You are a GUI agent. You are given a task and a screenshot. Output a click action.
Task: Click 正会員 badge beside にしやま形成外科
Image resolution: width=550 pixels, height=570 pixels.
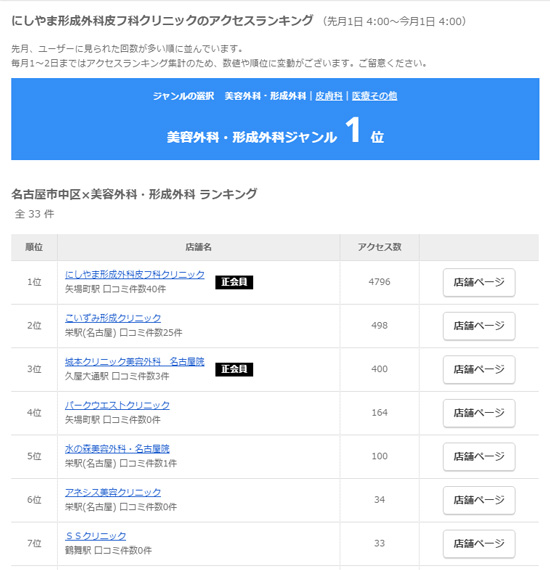[x=234, y=282]
